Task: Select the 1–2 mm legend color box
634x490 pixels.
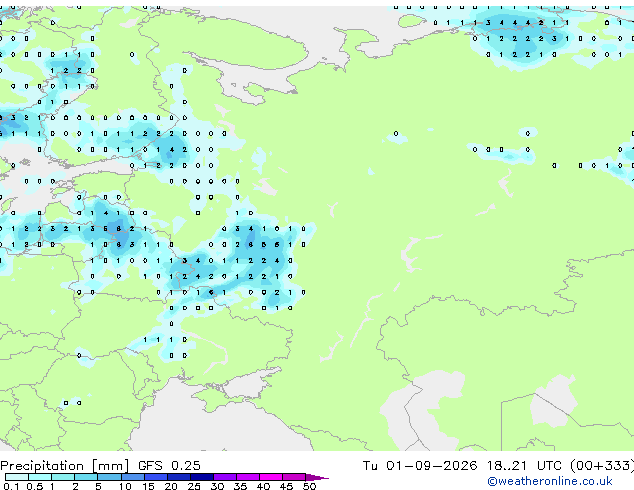Action: click(63, 477)
